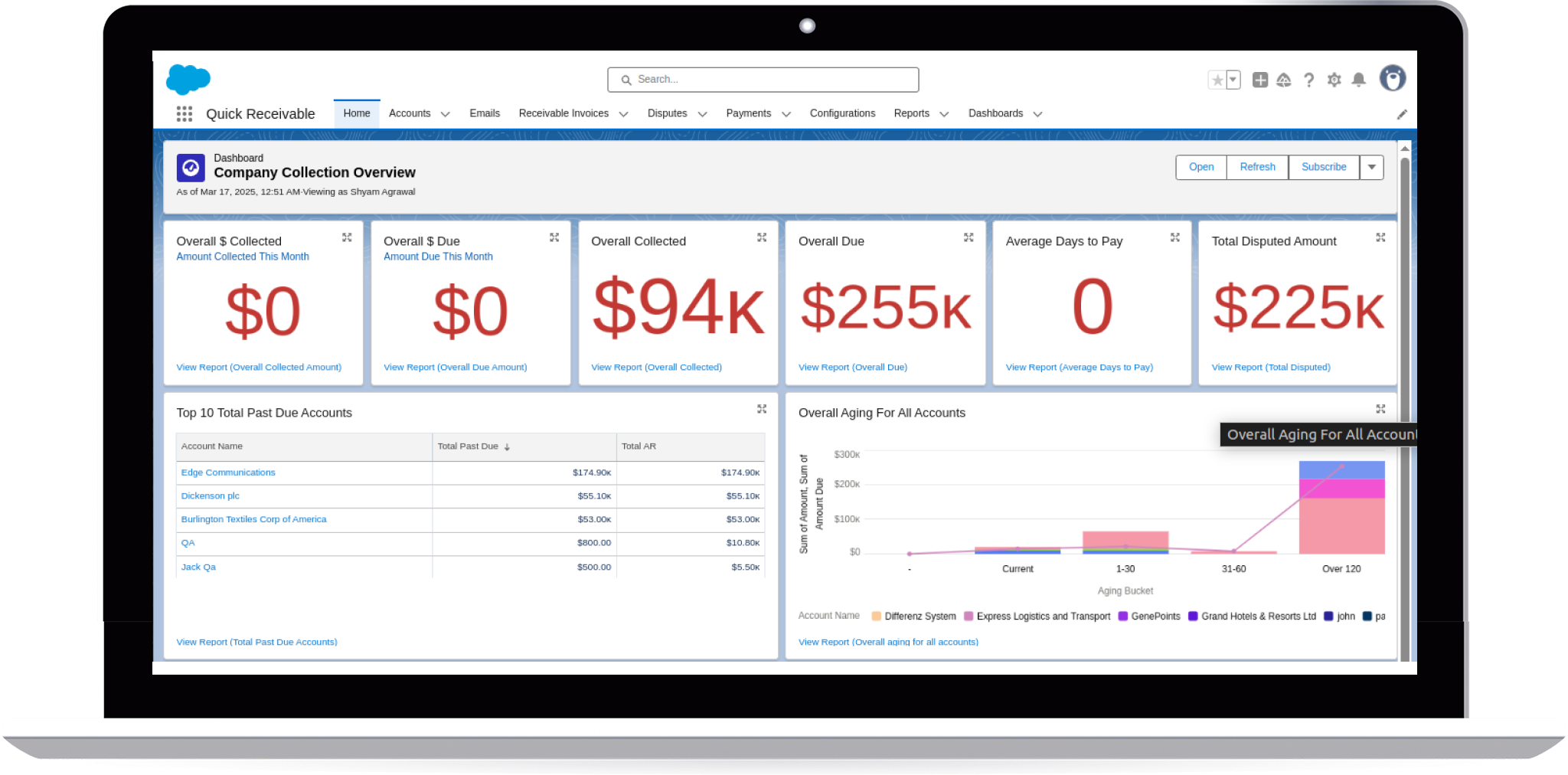
Task: Open the global actions plus icon
Action: tap(1259, 79)
